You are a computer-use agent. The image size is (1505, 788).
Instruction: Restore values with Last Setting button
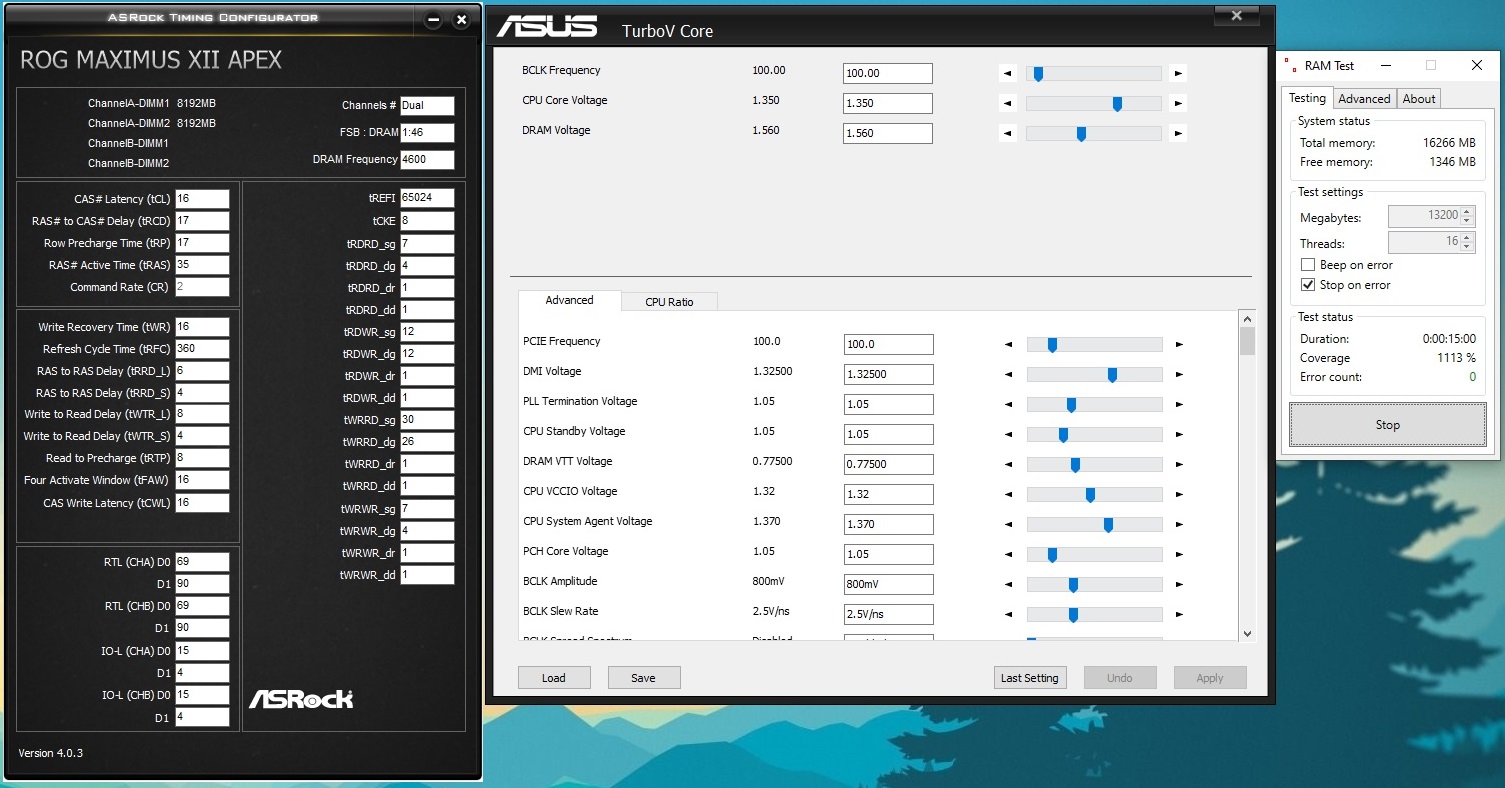(x=1030, y=678)
